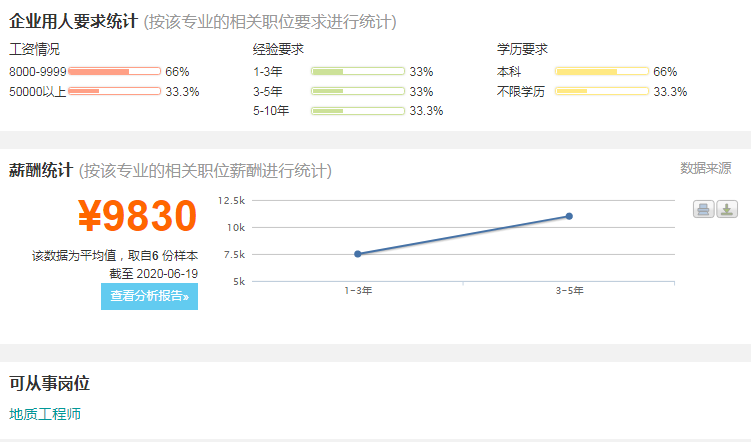Click the 不限学历 33.3% value

click(x=670, y=91)
